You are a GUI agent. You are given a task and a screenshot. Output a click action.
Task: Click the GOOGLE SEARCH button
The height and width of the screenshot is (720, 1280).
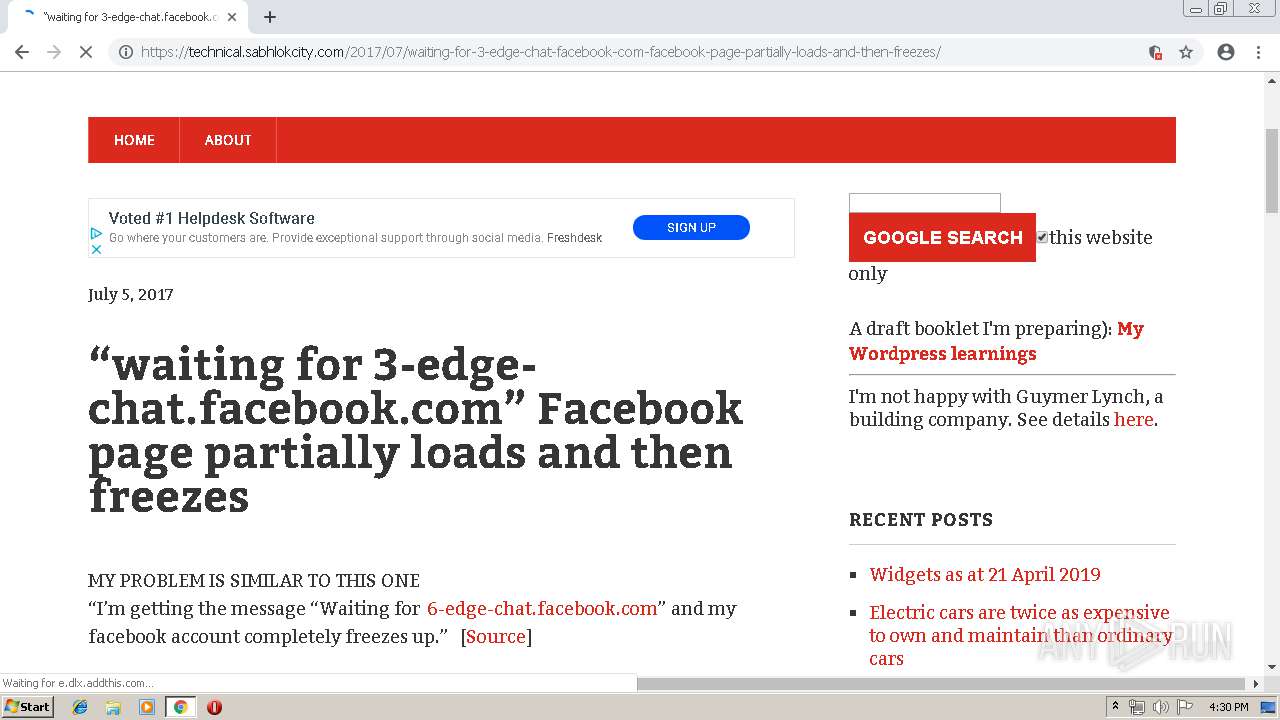[x=942, y=237]
